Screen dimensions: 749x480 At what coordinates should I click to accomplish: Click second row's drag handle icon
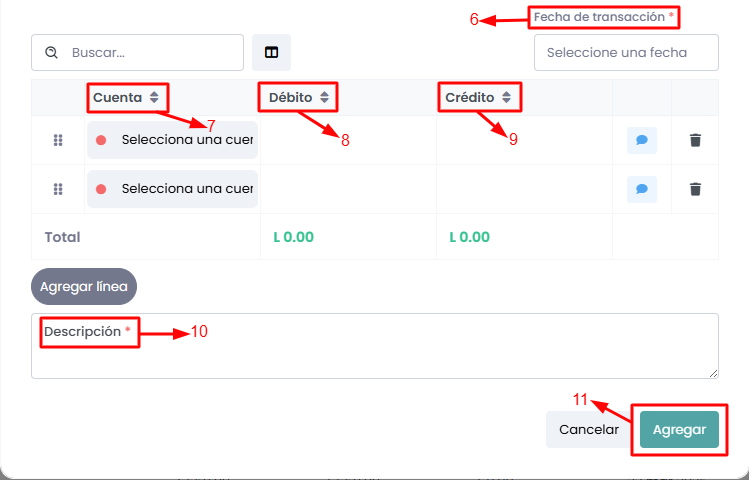pos(58,188)
